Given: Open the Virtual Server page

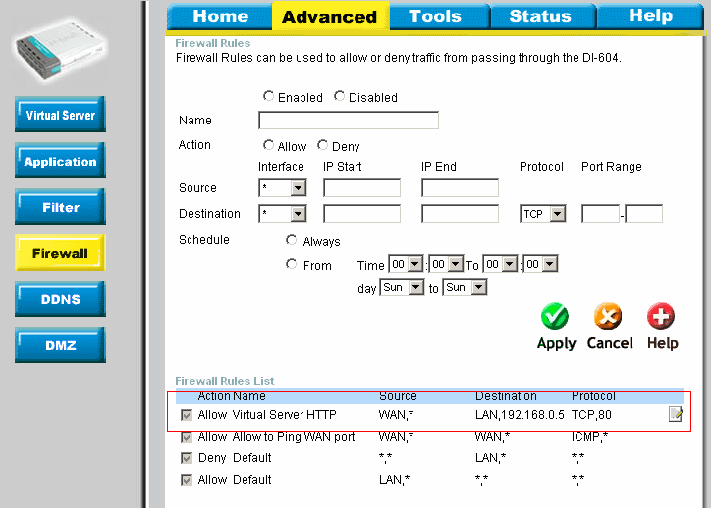Looking at the screenshot, I should click(60, 115).
